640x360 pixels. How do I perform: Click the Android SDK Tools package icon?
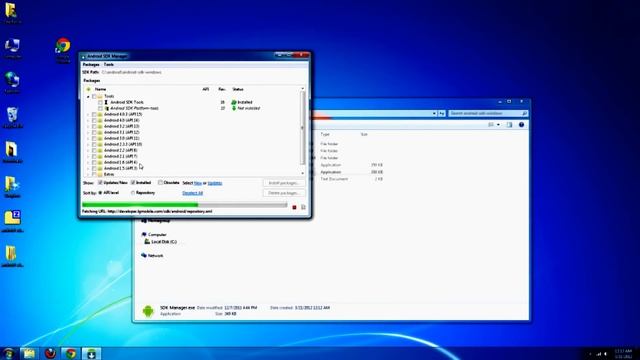pos(106,102)
